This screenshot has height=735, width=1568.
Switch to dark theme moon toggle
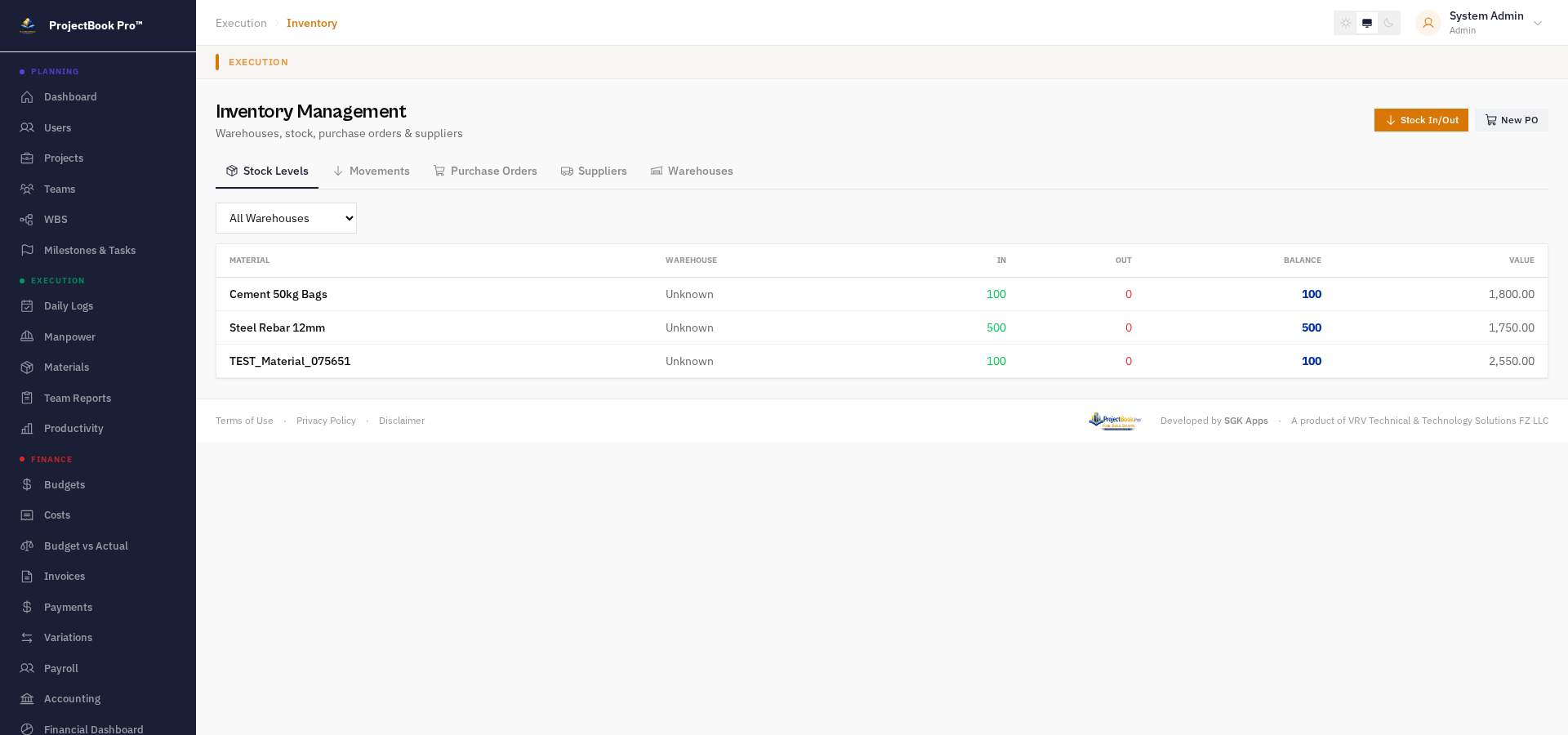[1388, 24]
